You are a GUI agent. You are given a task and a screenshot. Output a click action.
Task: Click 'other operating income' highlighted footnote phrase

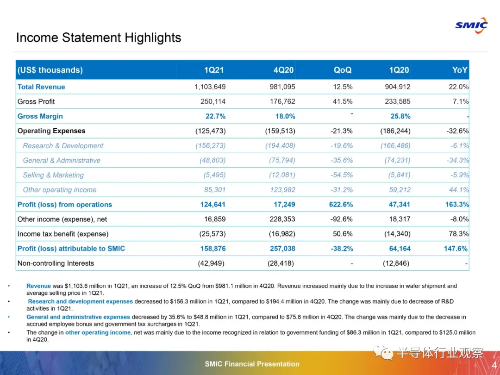(x=98, y=332)
